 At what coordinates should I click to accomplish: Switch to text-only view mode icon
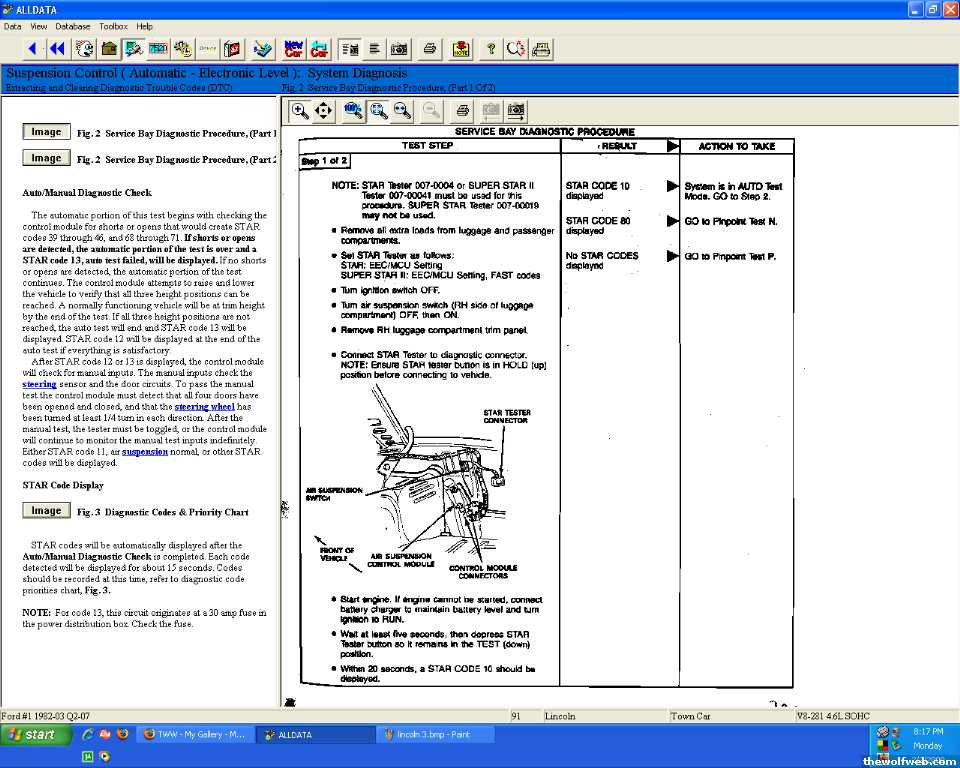374,48
